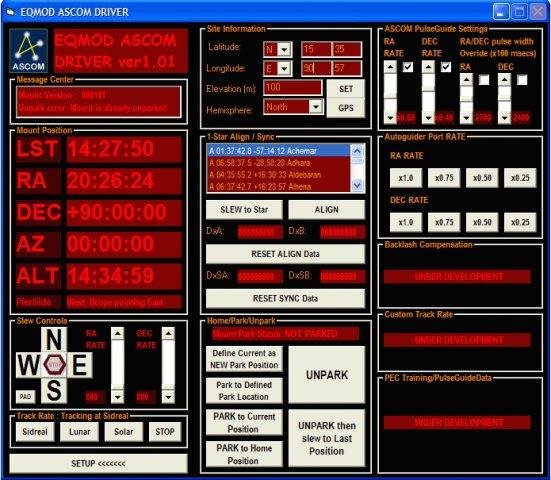Collapse panels with SETUP <<<<<<< button
The image size is (551, 480).
[98, 463]
